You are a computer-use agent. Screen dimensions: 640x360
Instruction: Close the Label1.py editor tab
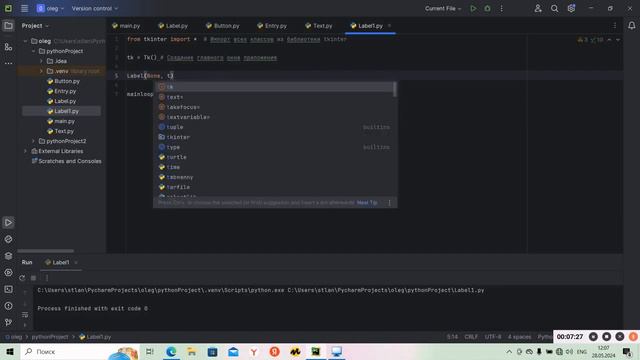click(x=389, y=26)
